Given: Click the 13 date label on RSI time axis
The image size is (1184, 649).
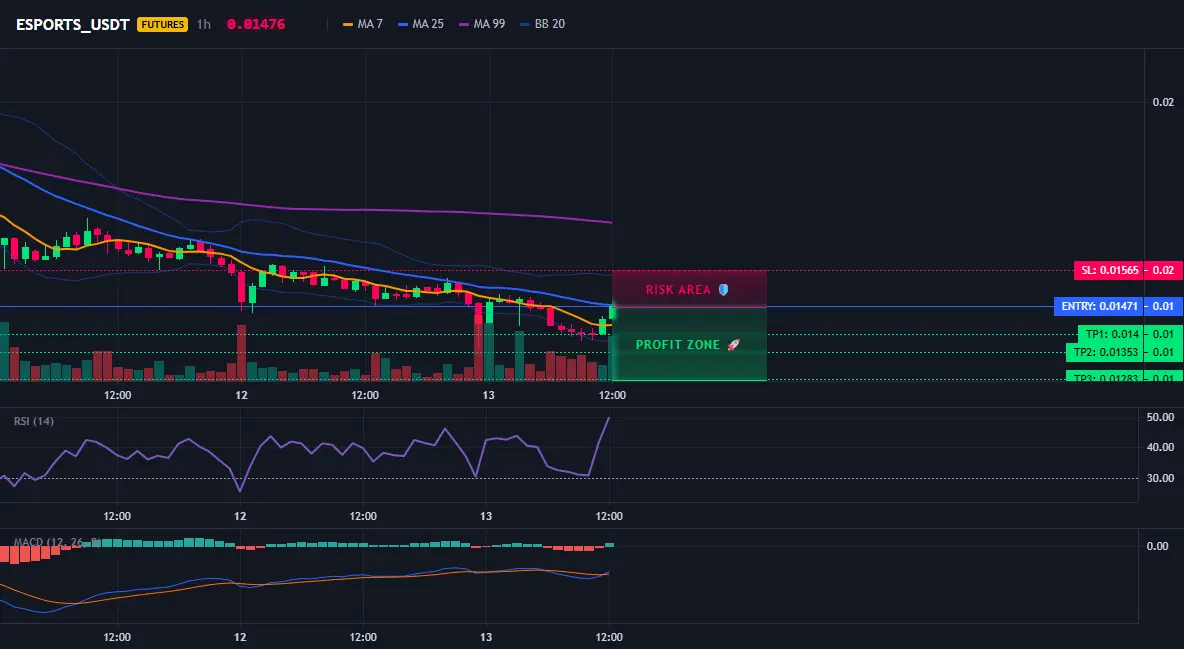Looking at the screenshot, I should pyautogui.click(x=486, y=516).
